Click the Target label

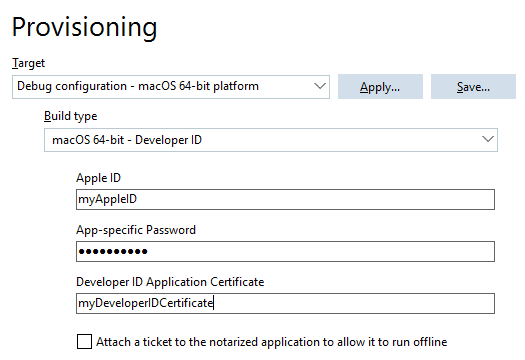click(28, 63)
